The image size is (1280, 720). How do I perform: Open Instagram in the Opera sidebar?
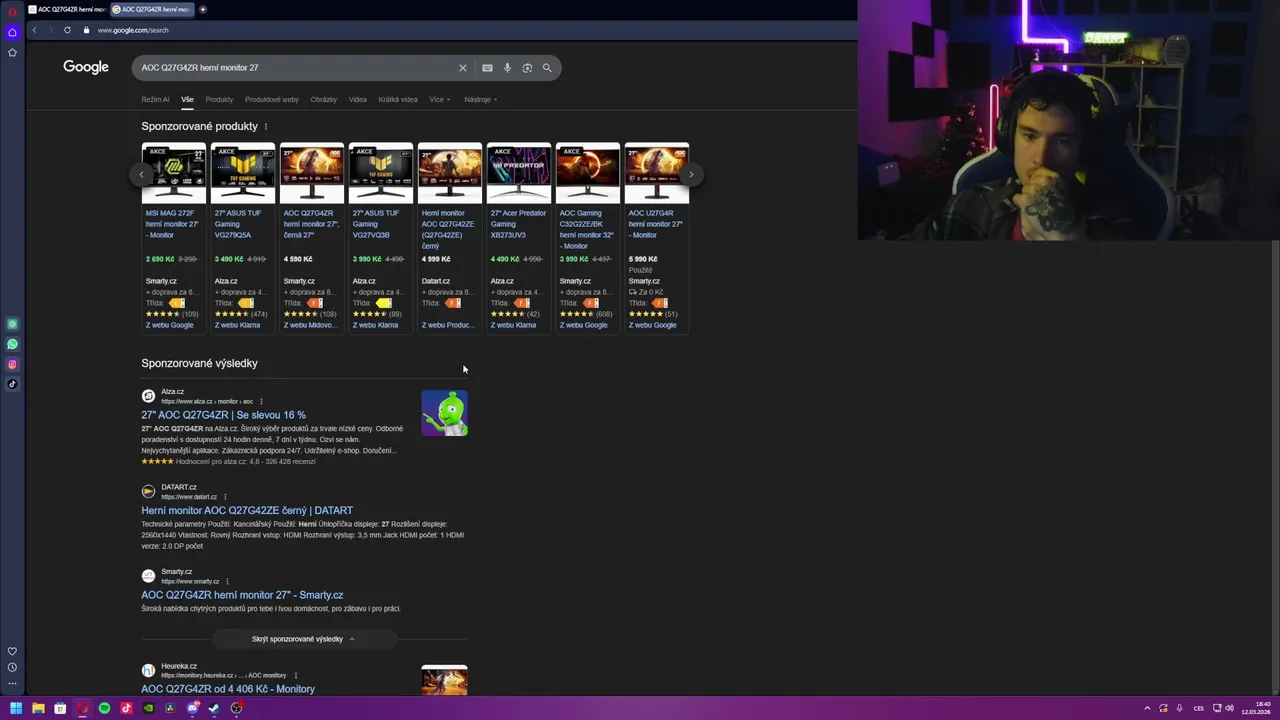[x=12, y=364]
